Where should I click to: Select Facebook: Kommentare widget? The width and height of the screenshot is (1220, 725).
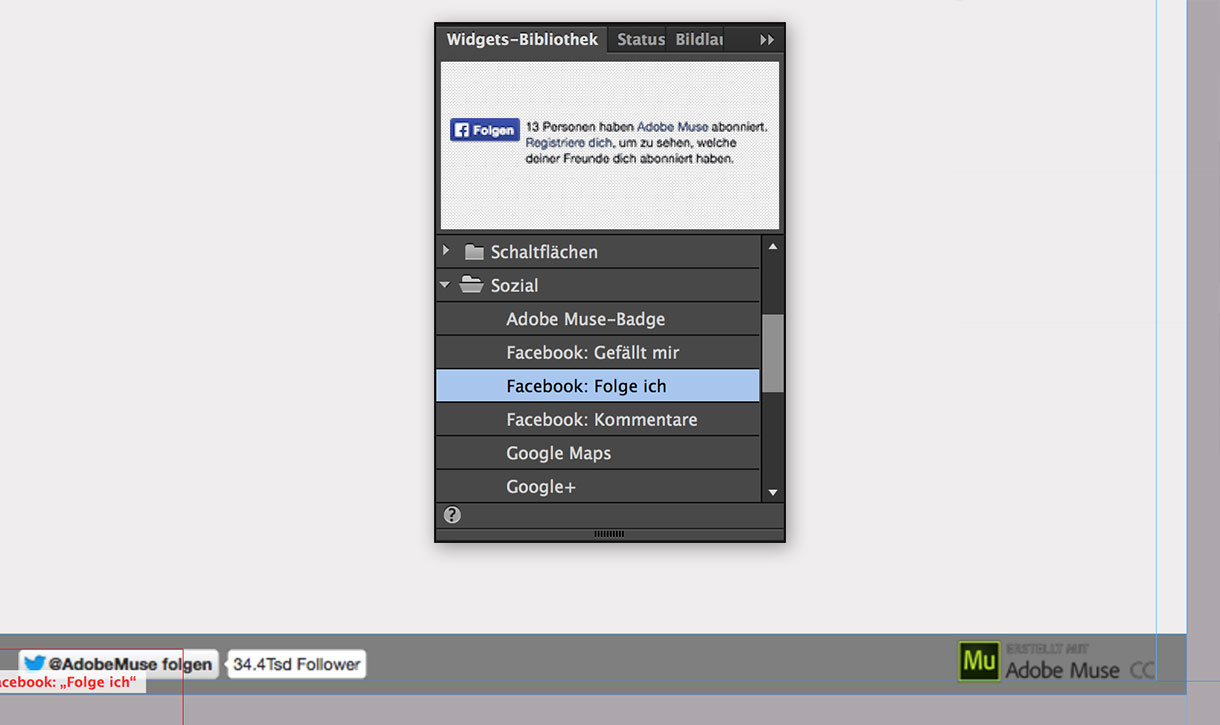[x=598, y=419]
